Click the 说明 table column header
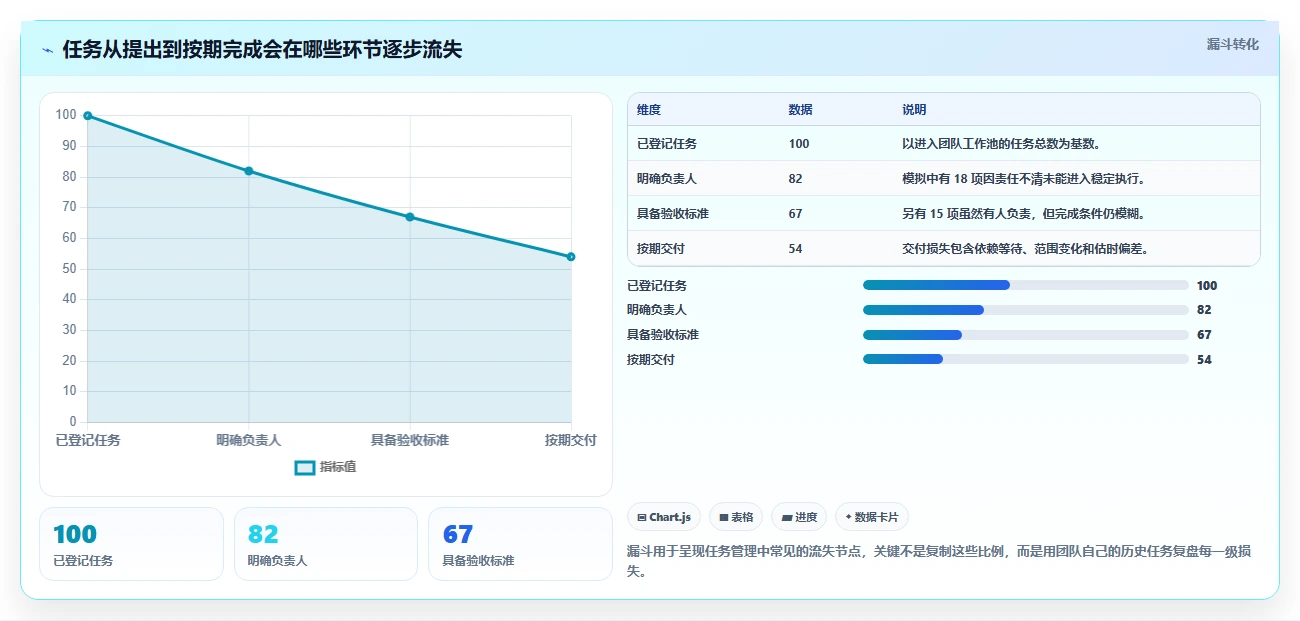The height and width of the screenshot is (621, 1300). pyautogui.click(x=914, y=110)
